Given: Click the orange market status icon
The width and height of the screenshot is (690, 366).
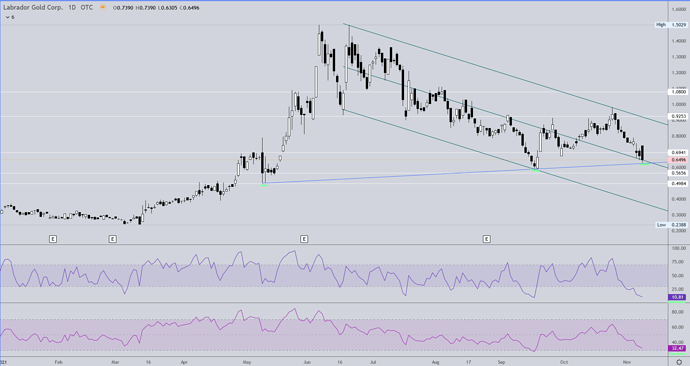Looking at the screenshot, I should [103, 7].
